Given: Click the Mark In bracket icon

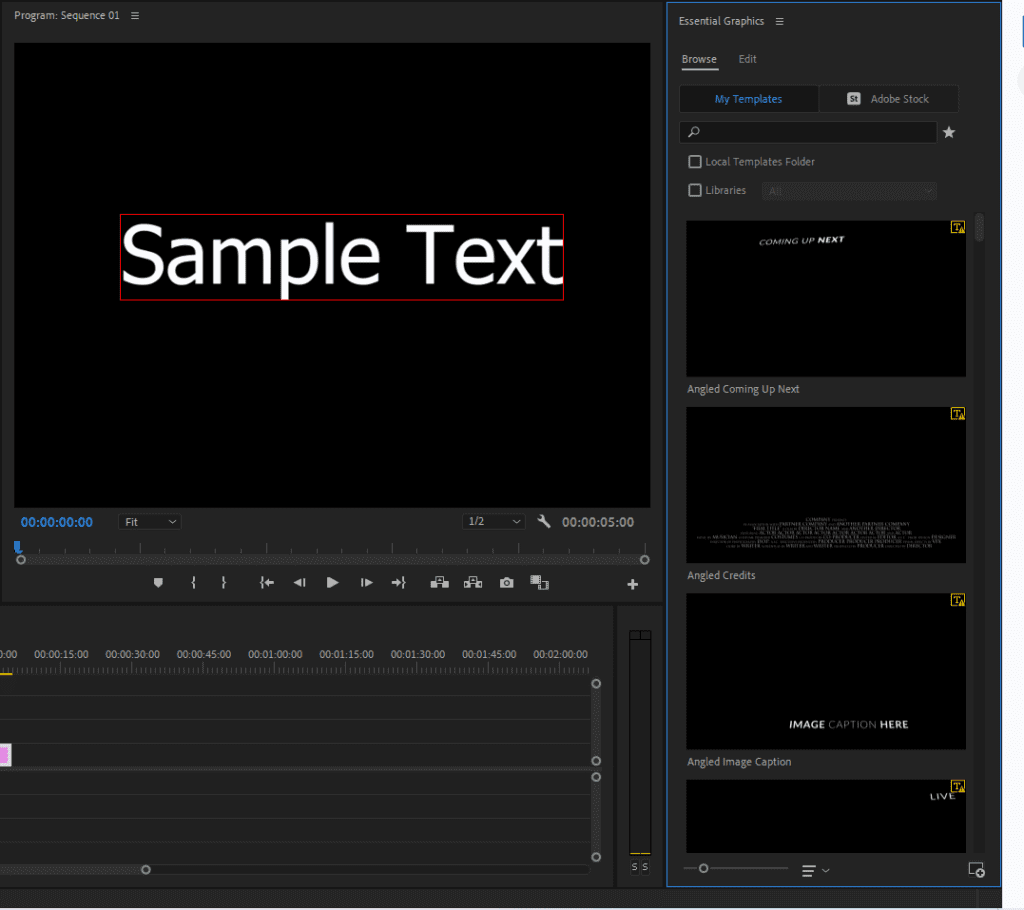Looking at the screenshot, I should (193, 583).
